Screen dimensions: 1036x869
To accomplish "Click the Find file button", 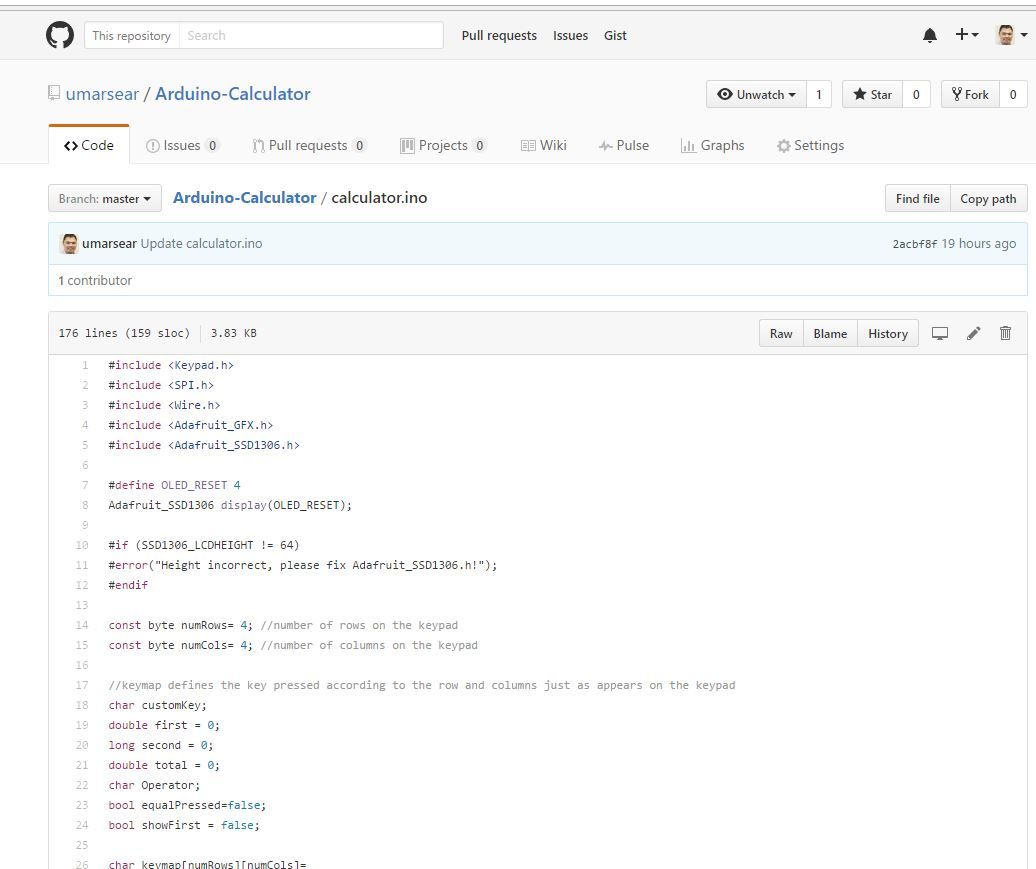I will (x=917, y=198).
